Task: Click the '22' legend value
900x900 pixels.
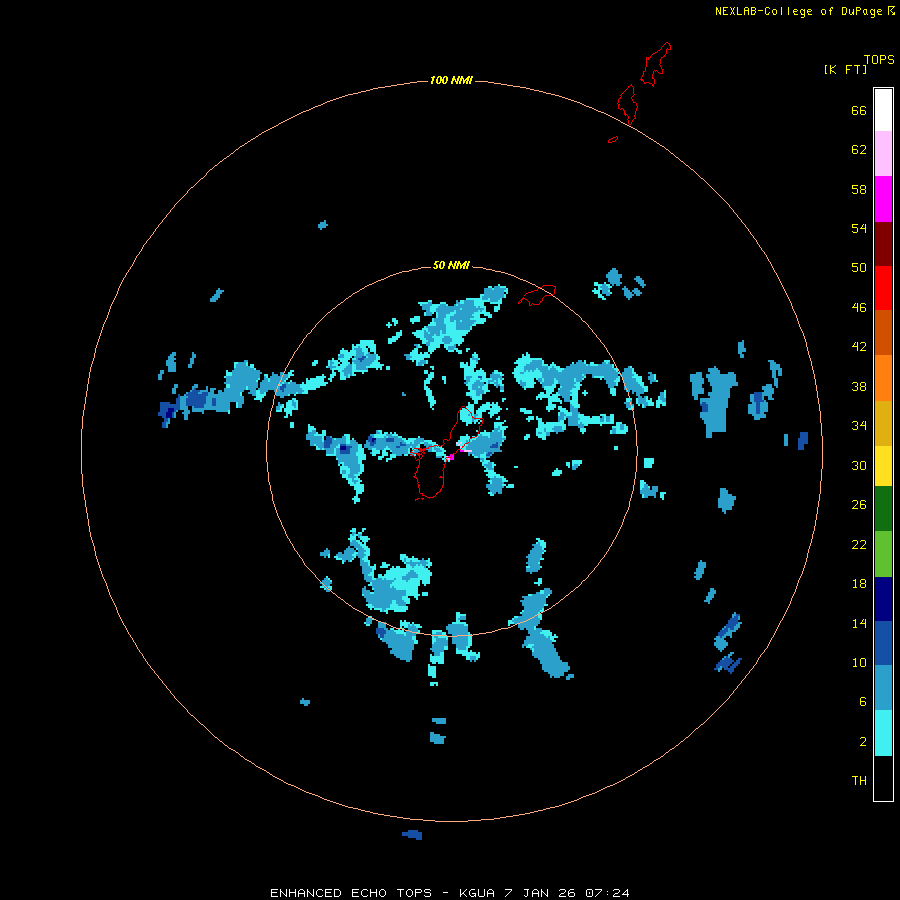Action: [859, 544]
